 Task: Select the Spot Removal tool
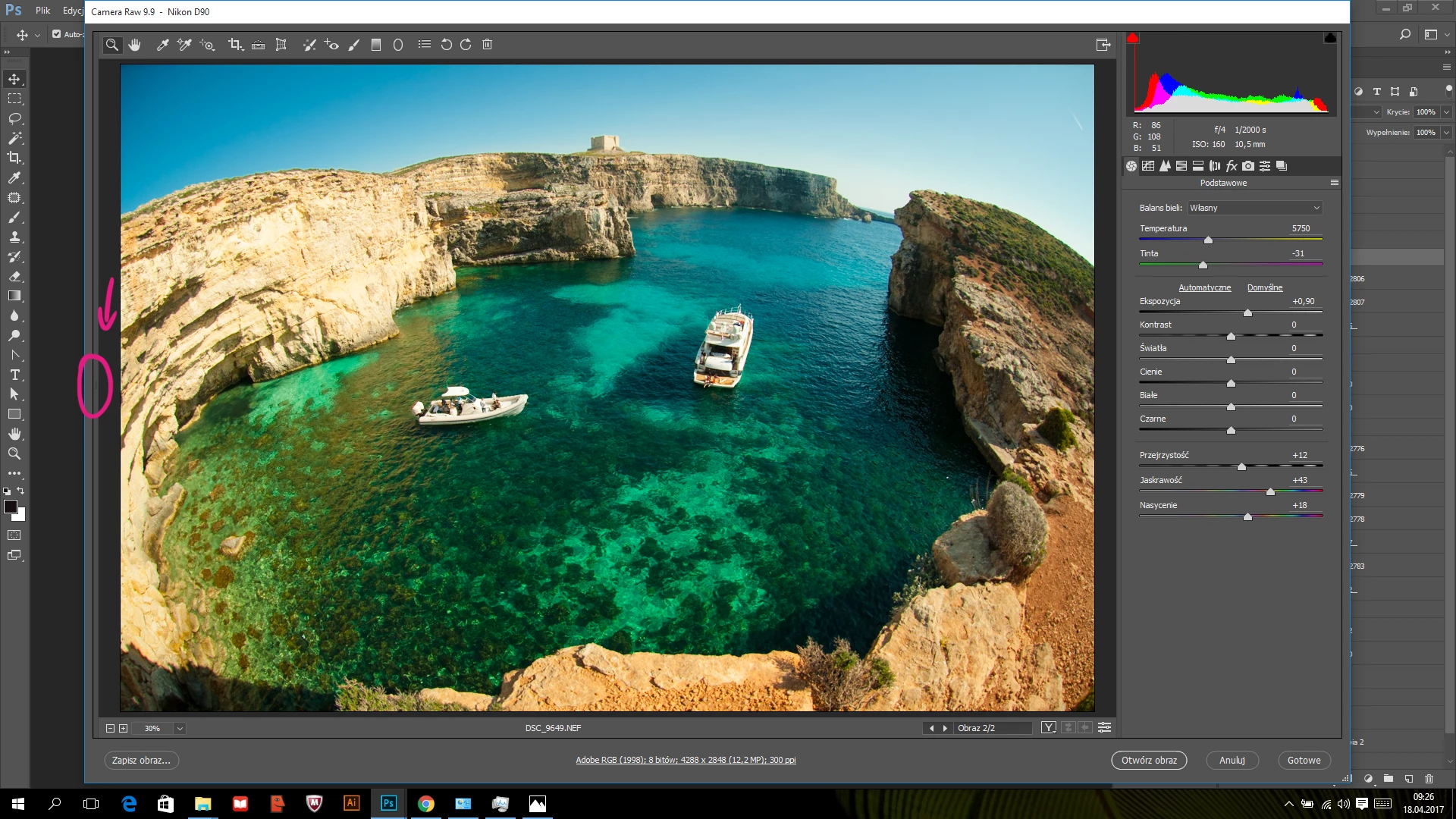click(x=309, y=45)
